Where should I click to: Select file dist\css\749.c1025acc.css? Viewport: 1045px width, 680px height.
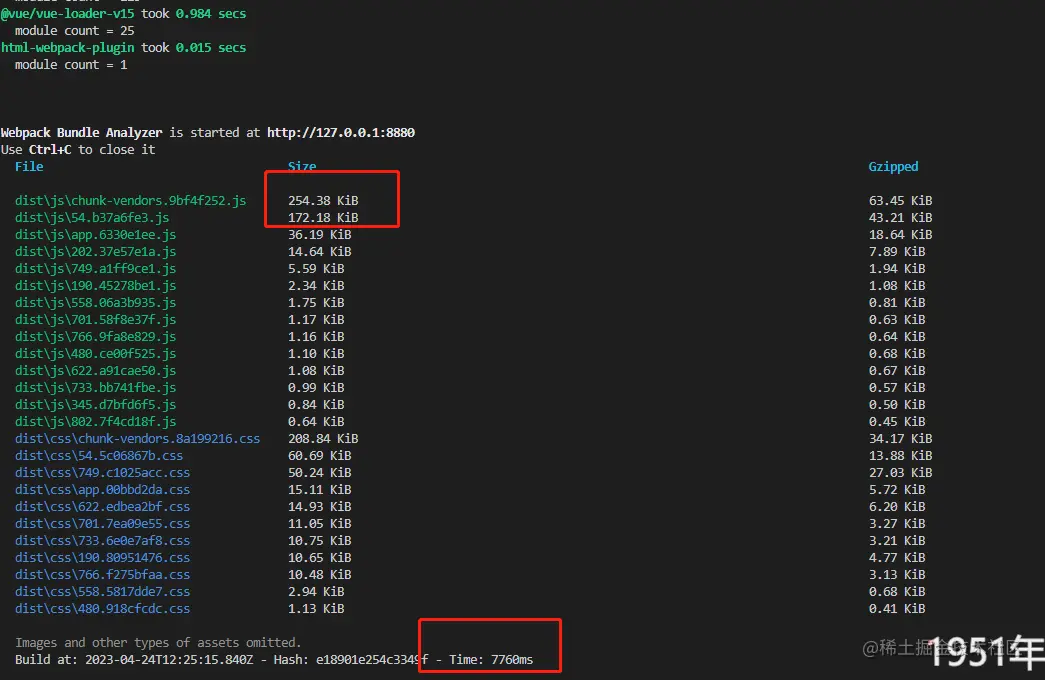pyautogui.click(x=103, y=473)
